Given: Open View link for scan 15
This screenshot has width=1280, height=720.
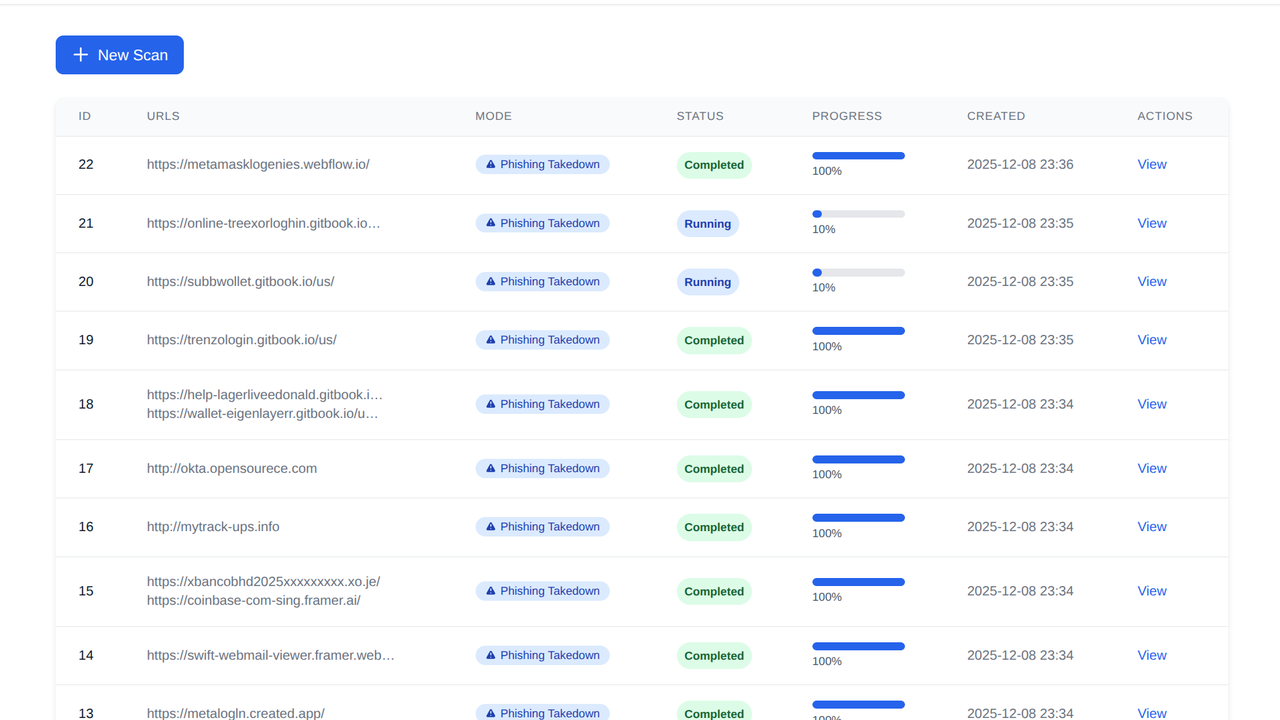Looking at the screenshot, I should [1152, 591].
